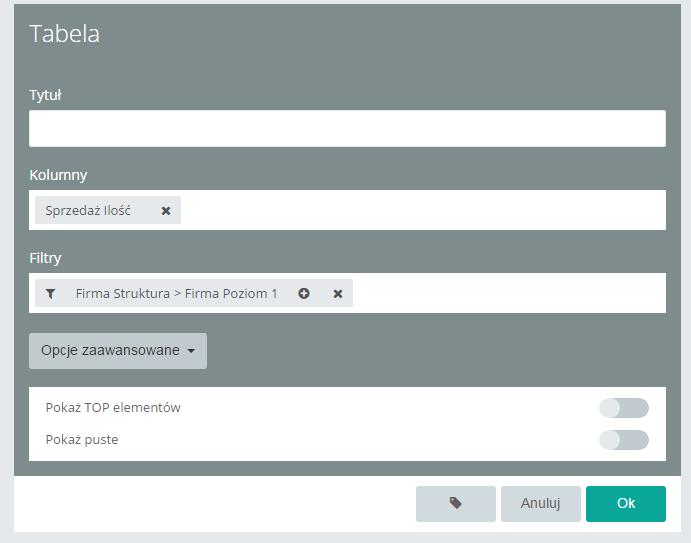Click empty area of Kolumny field
691x543 pixels.
[423, 210]
